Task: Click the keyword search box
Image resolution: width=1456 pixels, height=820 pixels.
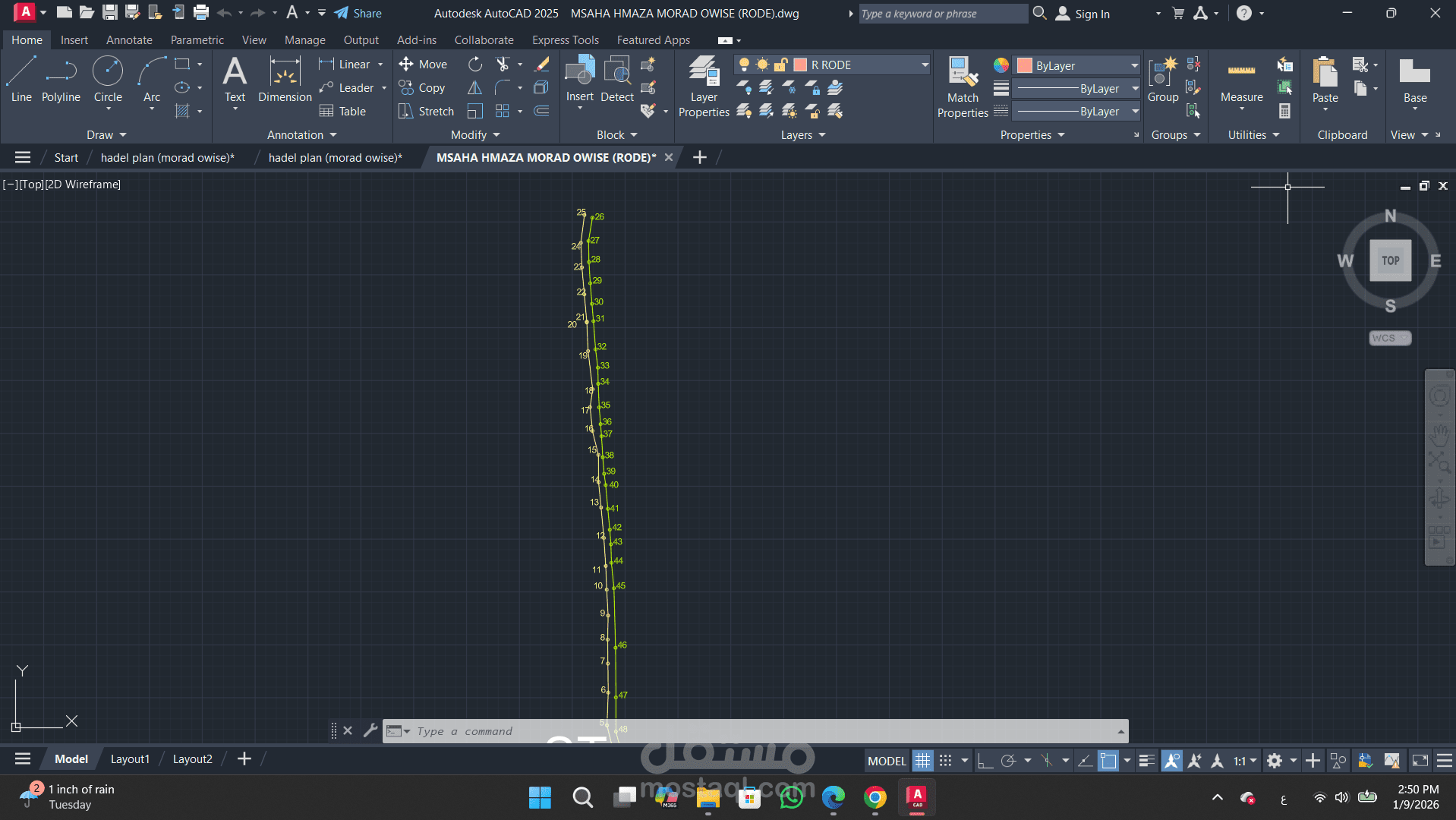Action: pos(943,14)
